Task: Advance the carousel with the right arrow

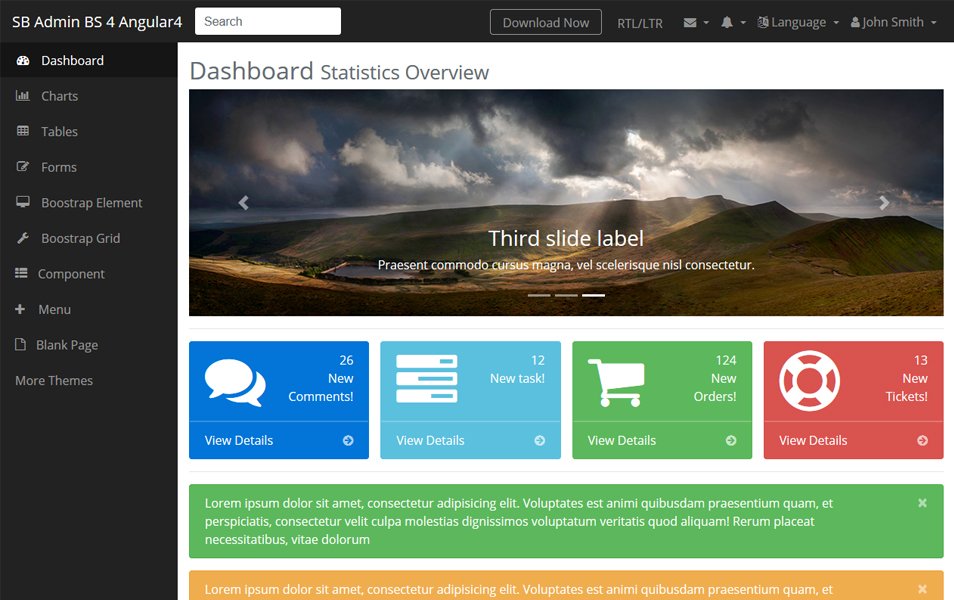Action: point(884,202)
